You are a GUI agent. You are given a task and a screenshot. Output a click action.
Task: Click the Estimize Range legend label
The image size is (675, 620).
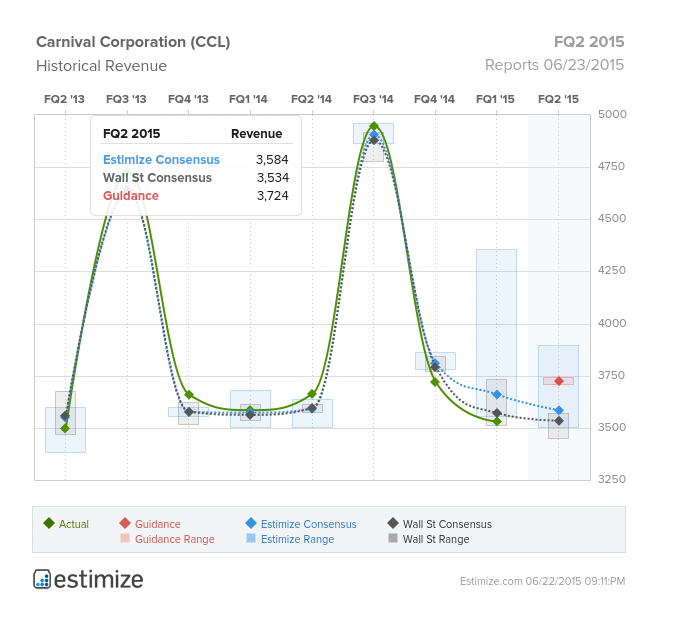(x=297, y=539)
